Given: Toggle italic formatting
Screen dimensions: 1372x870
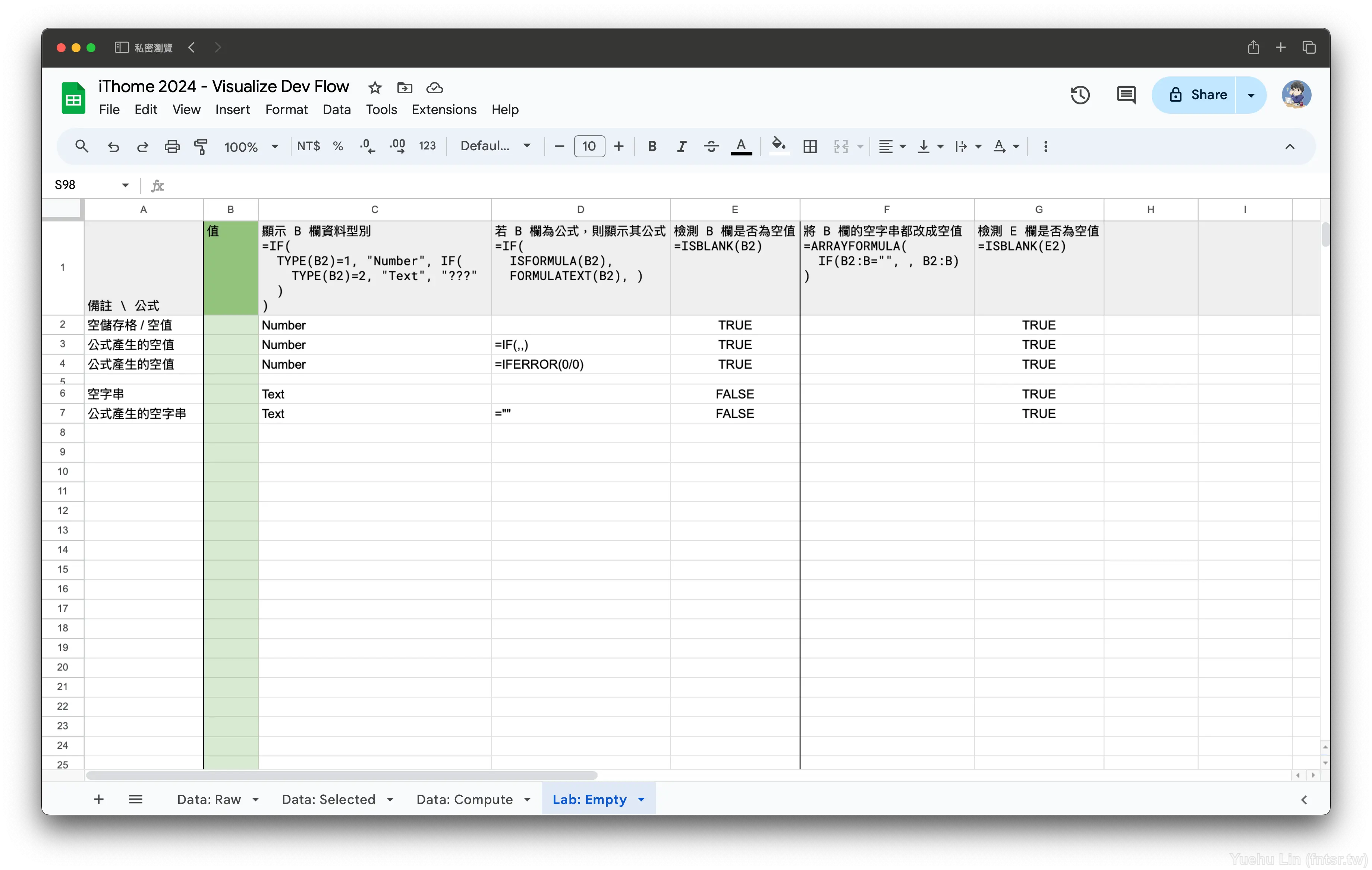Looking at the screenshot, I should point(682,146).
